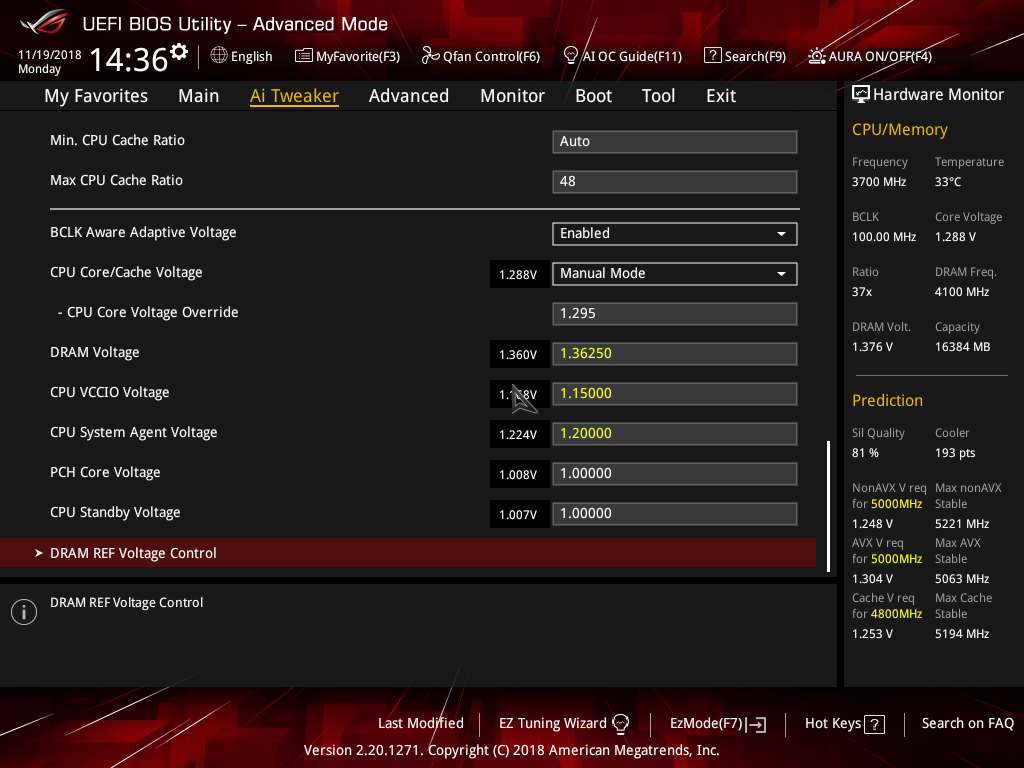1024x768 pixels.
Task: Click the settings list vertical scrollbar
Action: 828,506
